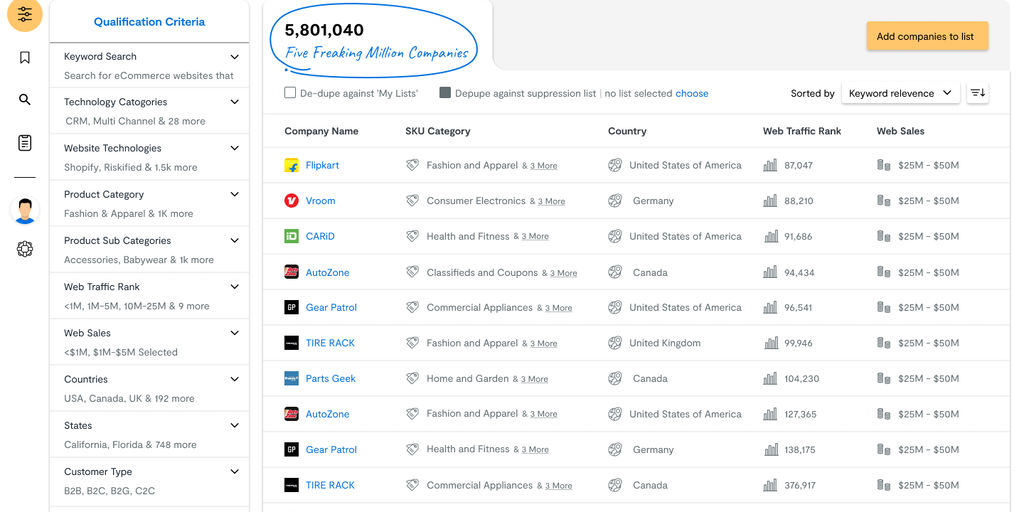Click the Web Sales column header
1024x512 pixels.
click(901, 131)
